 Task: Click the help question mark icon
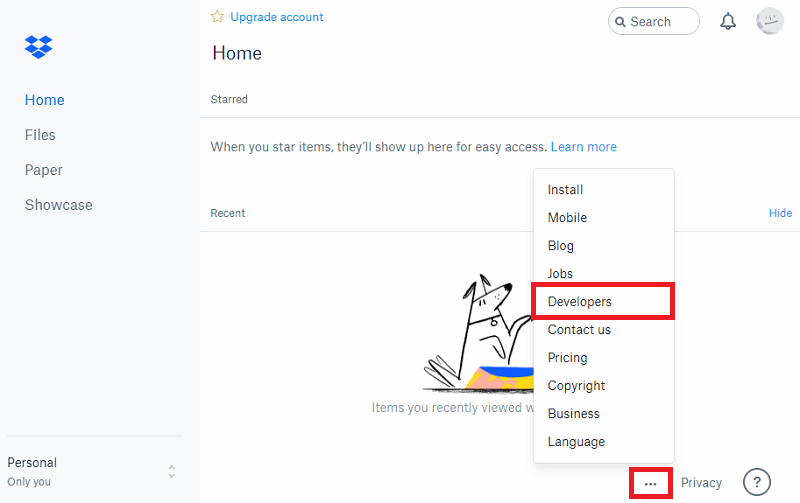tap(757, 482)
